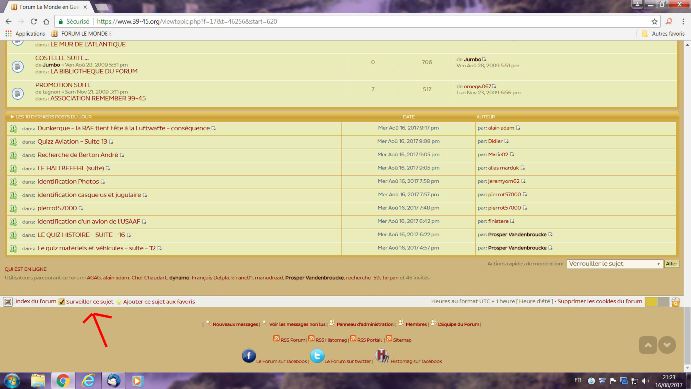Open Identification casque us et jugulaire topic
Screen dimensions: 691x389
point(89,195)
